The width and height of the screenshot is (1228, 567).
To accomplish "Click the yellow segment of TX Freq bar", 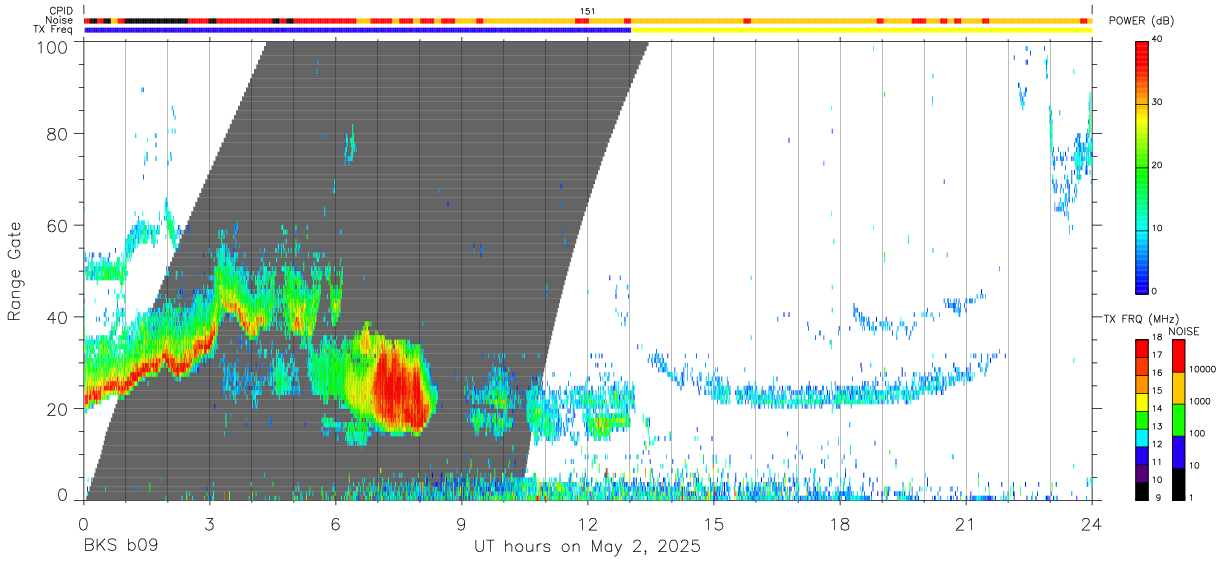I will (x=861, y=30).
